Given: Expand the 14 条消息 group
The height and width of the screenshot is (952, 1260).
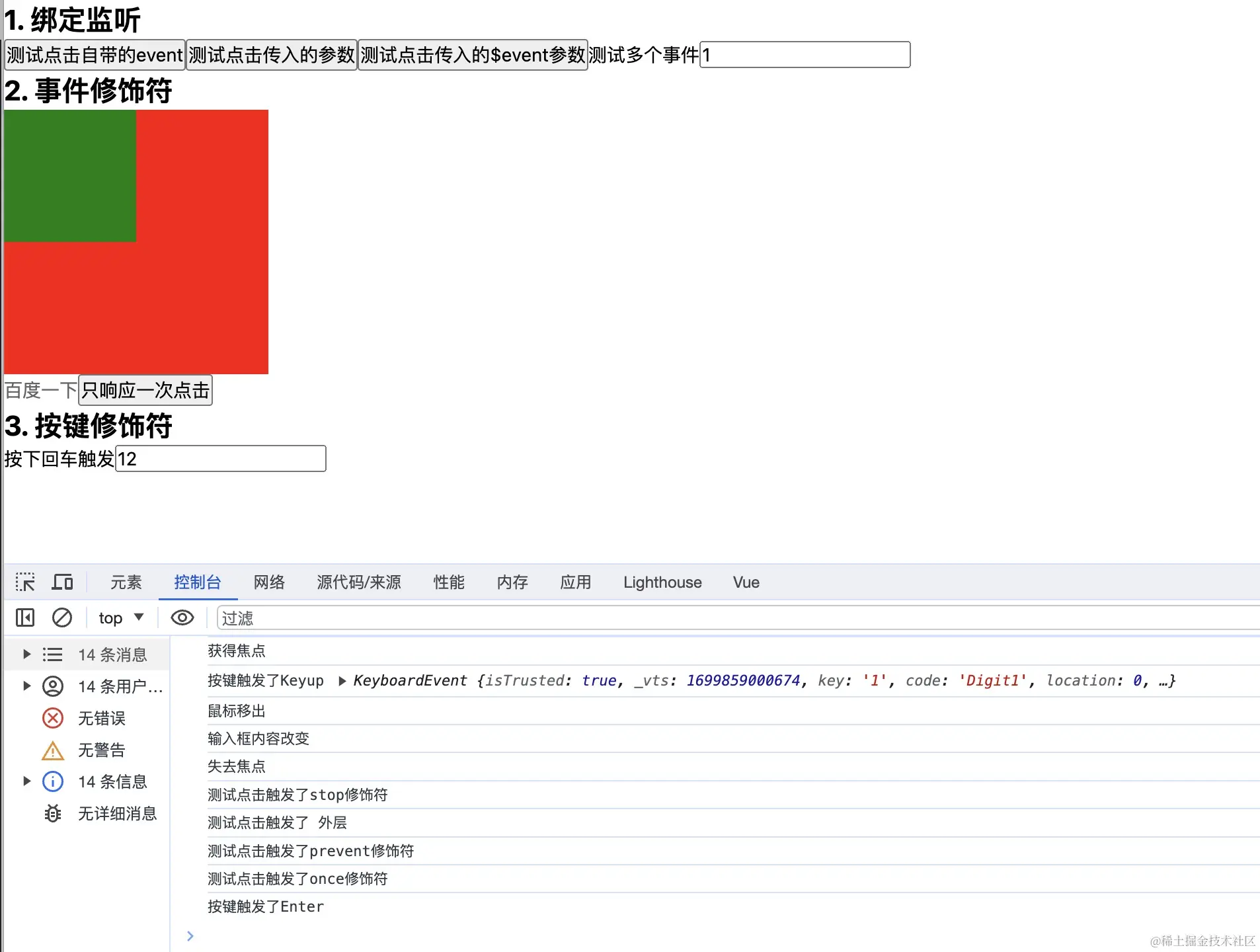Looking at the screenshot, I should (x=26, y=654).
